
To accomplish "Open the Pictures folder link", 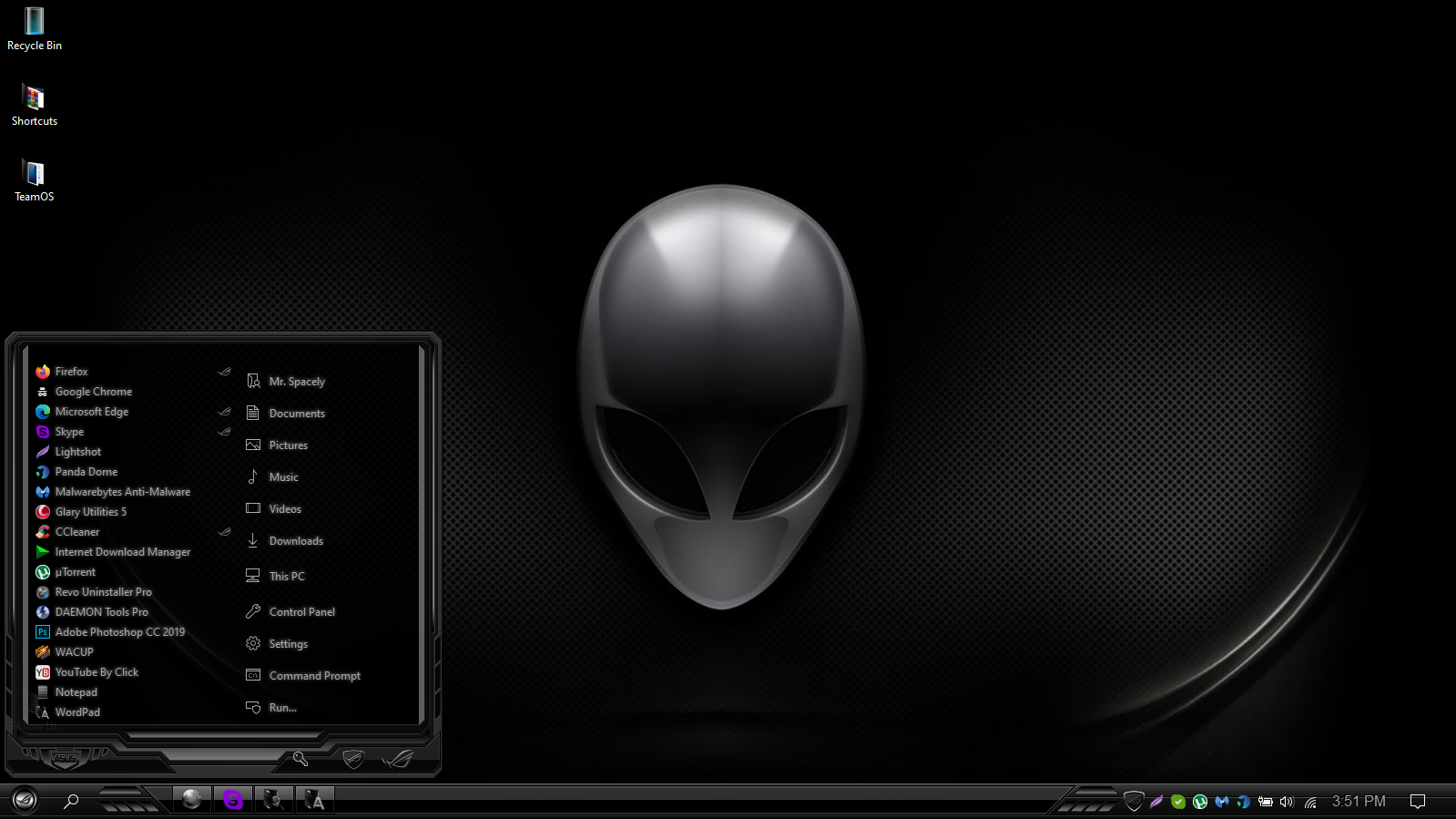I will pos(278,445).
